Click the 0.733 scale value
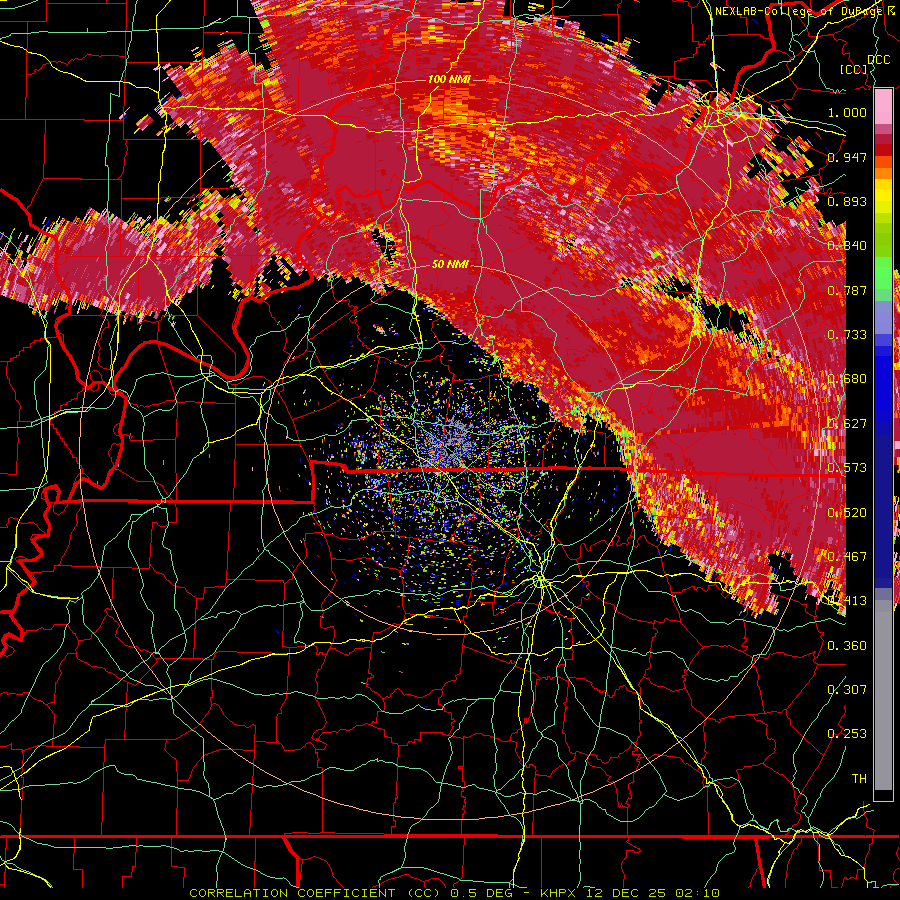Image resolution: width=900 pixels, height=900 pixels. (847, 335)
